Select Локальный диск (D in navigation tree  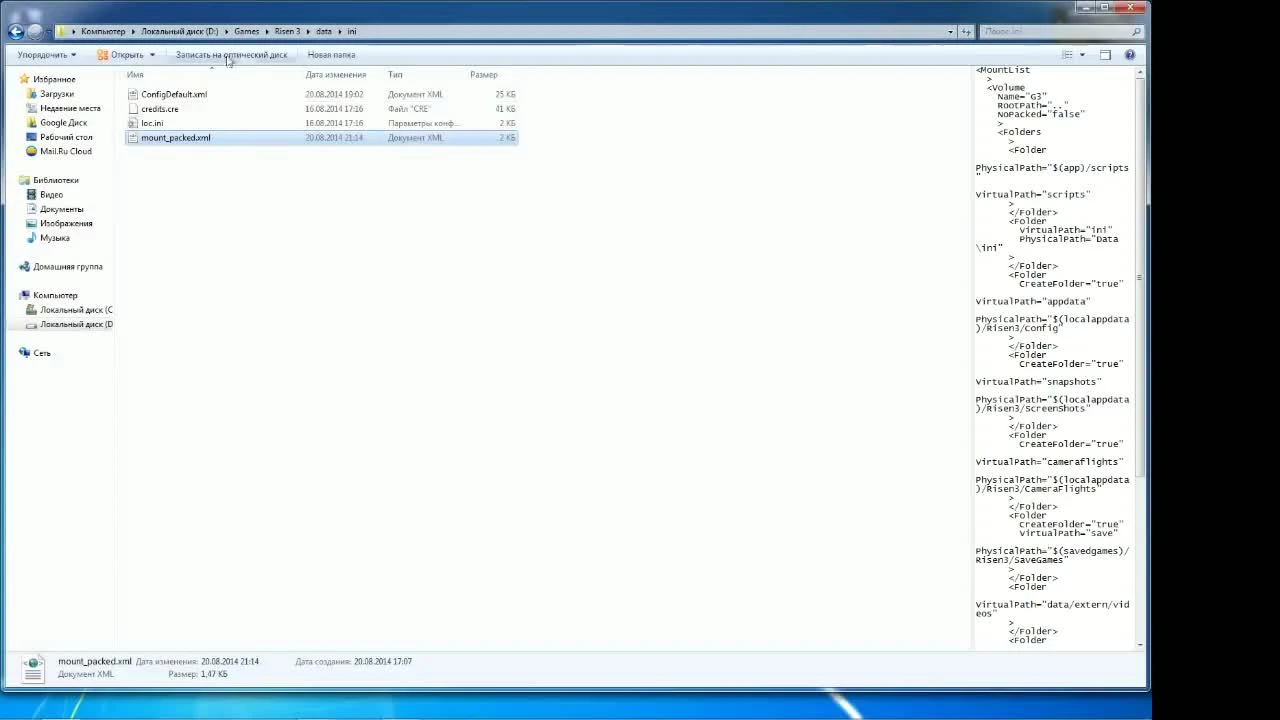[x=76, y=325]
